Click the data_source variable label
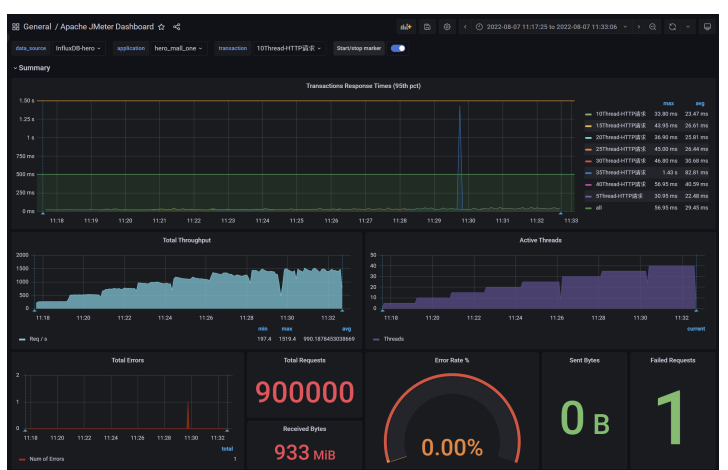 pyautogui.click(x=31, y=48)
